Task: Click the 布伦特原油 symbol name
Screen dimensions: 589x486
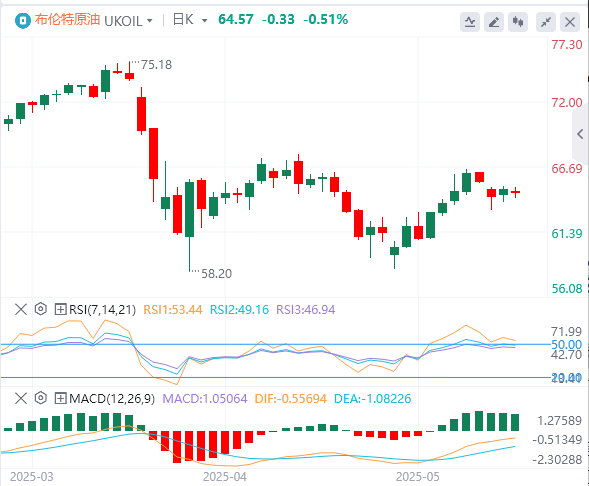Action: 67,20
